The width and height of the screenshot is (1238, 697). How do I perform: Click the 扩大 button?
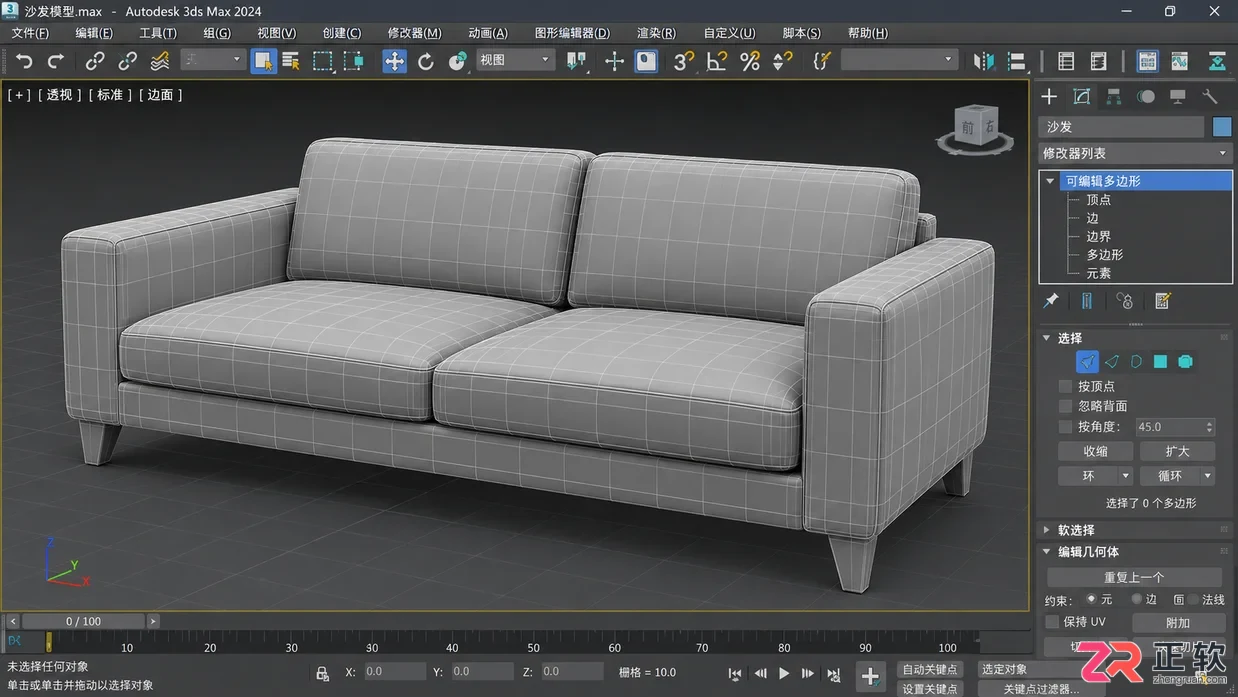click(x=1178, y=451)
